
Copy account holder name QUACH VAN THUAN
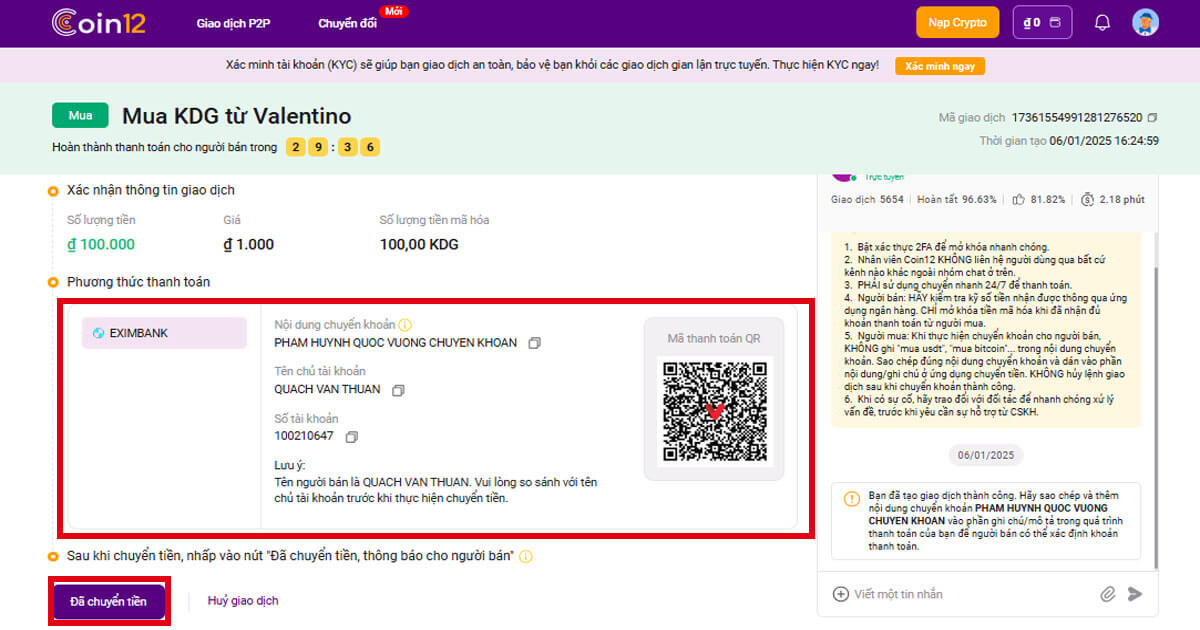coord(398,390)
